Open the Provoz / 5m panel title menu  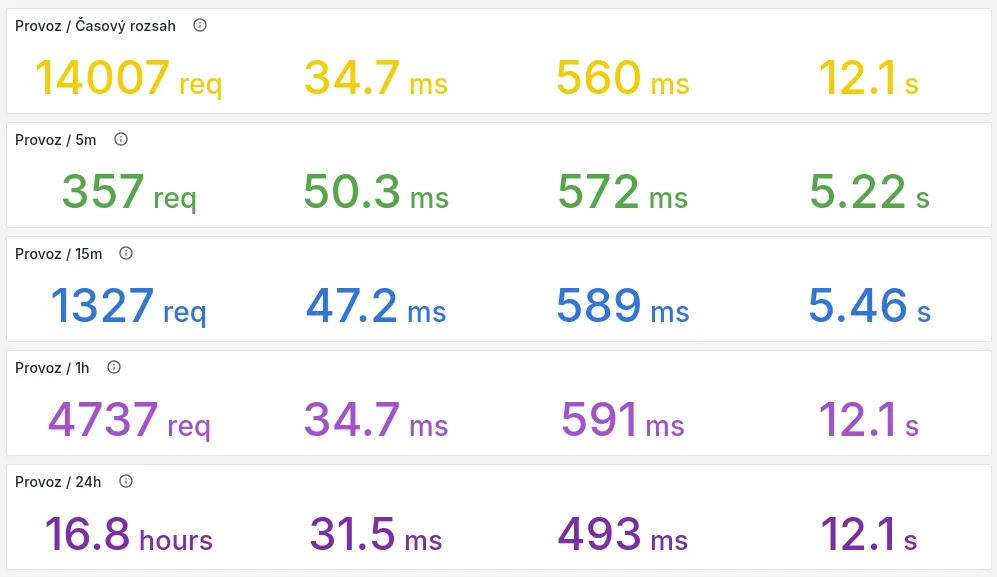click(56, 140)
